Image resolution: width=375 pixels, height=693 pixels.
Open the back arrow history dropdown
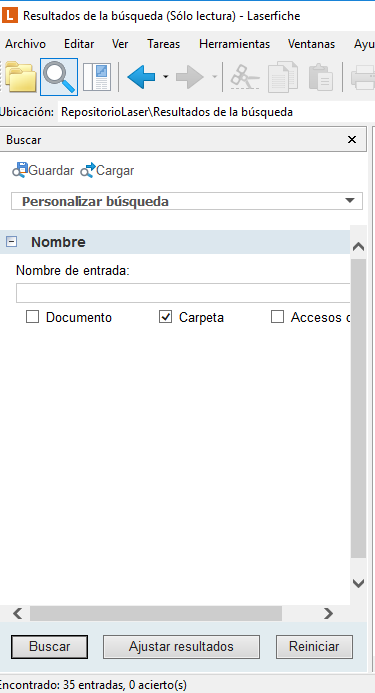click(x=165, y=77)
